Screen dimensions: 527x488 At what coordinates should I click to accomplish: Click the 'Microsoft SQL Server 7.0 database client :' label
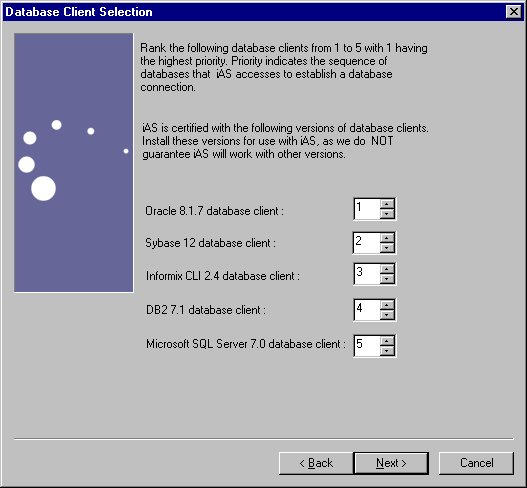(246, 344)
